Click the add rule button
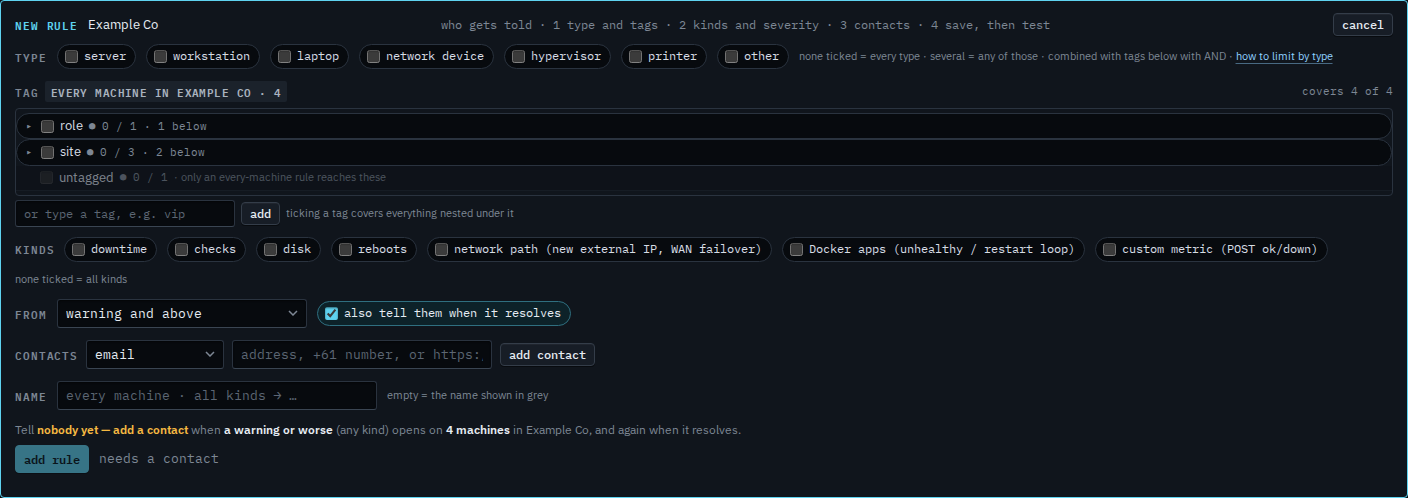The width and height of the screenshot is (1408, 498). click(52, 459)
